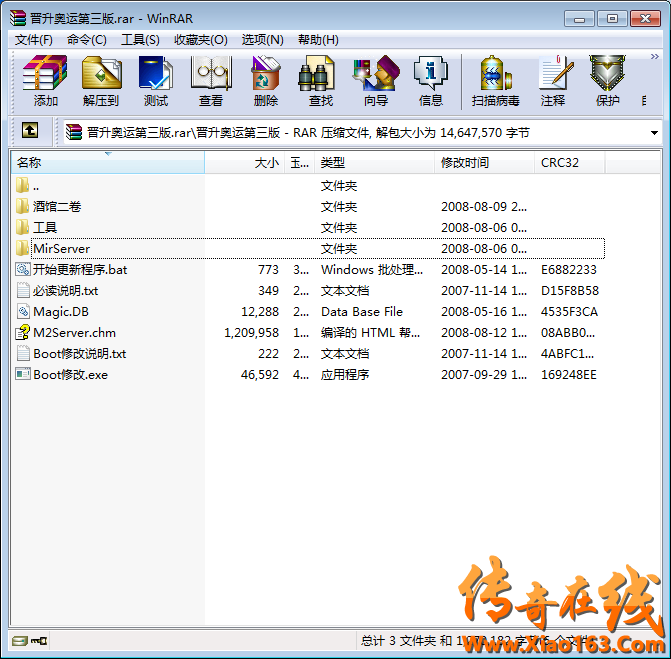Click the 开始更新程序.bat batch file icon
This screenshot has height=659, width=671.
click(23, 269)
